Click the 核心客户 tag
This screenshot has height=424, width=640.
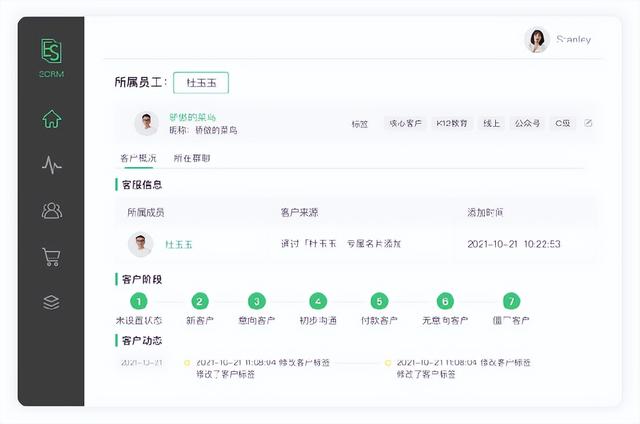(404, 123)
